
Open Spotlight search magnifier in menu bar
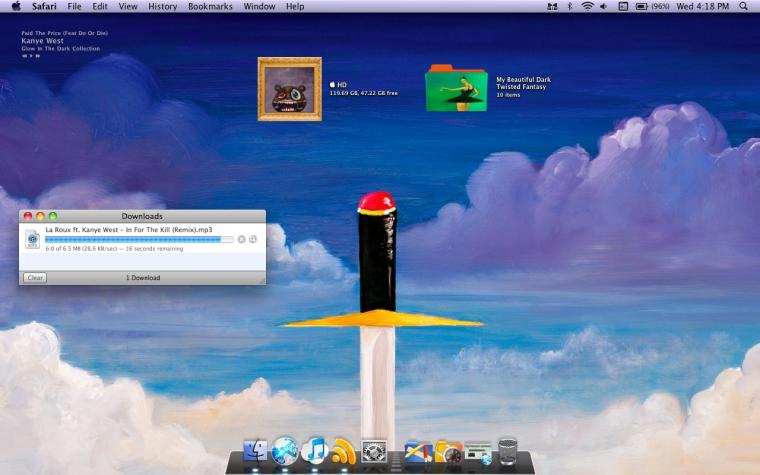(744, 6)
